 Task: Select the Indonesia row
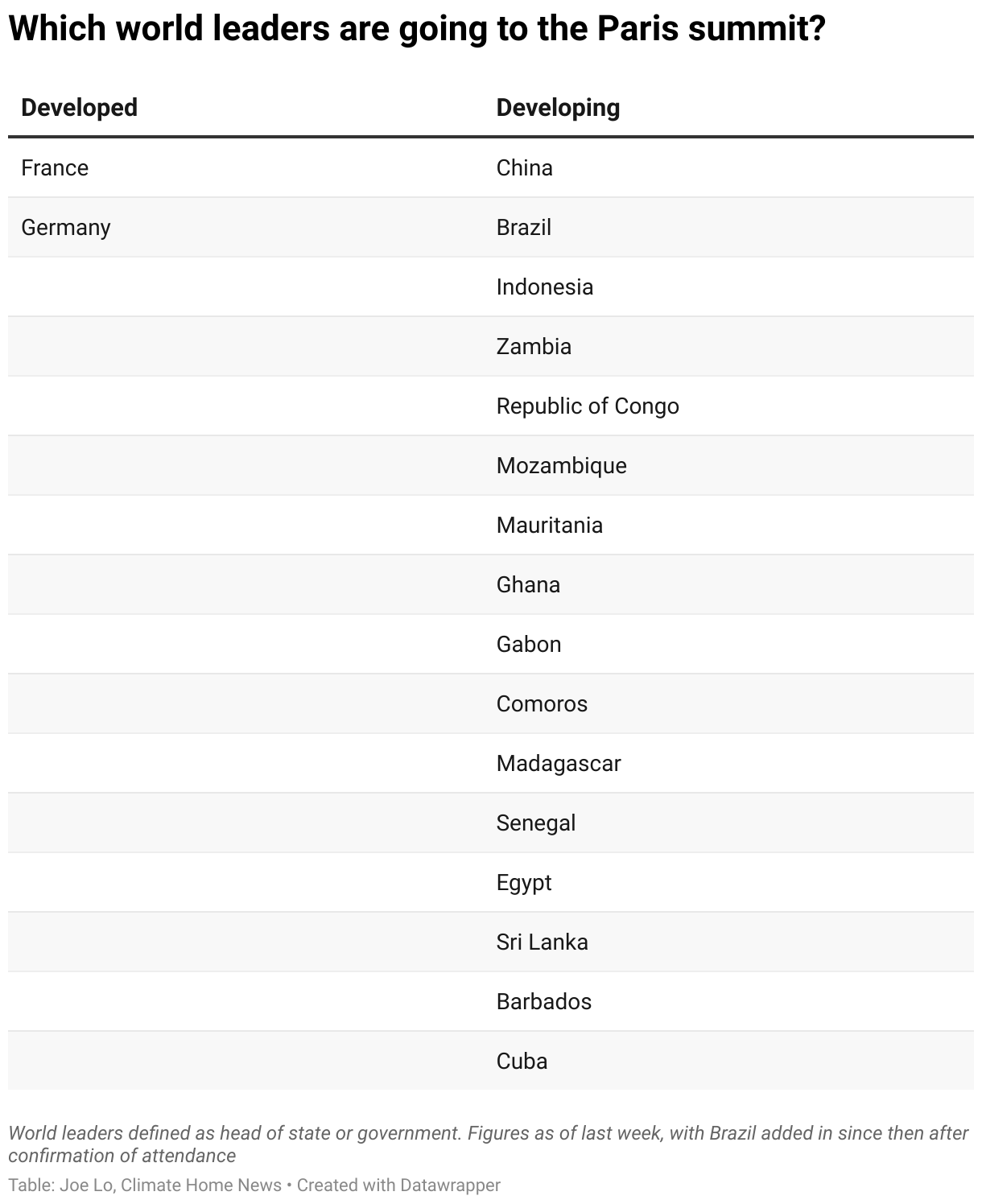544,287
